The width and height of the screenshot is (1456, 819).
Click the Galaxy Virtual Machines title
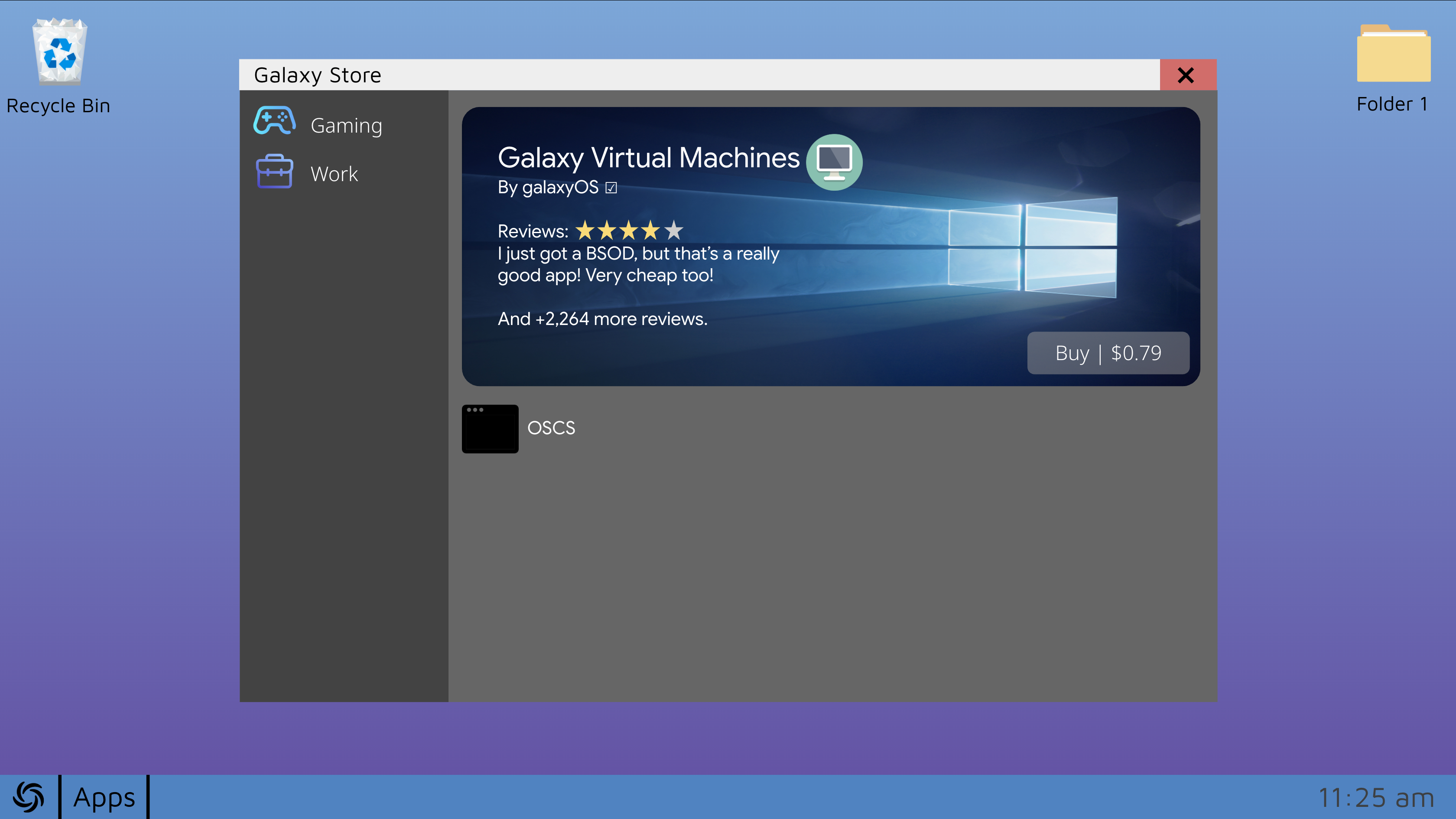[x=648, y=158]
